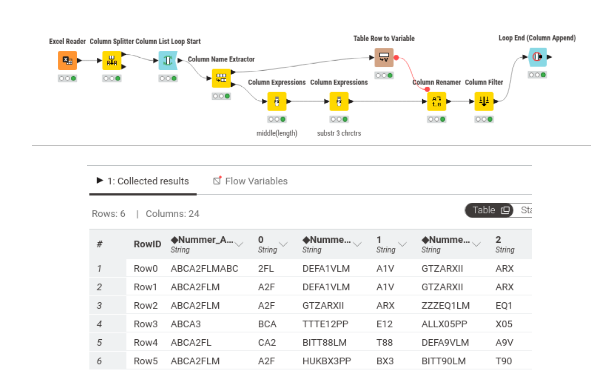Select the Column Splitter node
This screenshot has width=591, height=388.
point(112,60)
